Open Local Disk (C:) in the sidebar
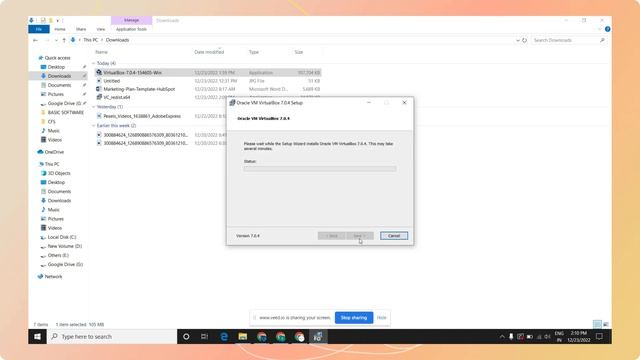This screenshot has width=640, height=360. point(58,237)
